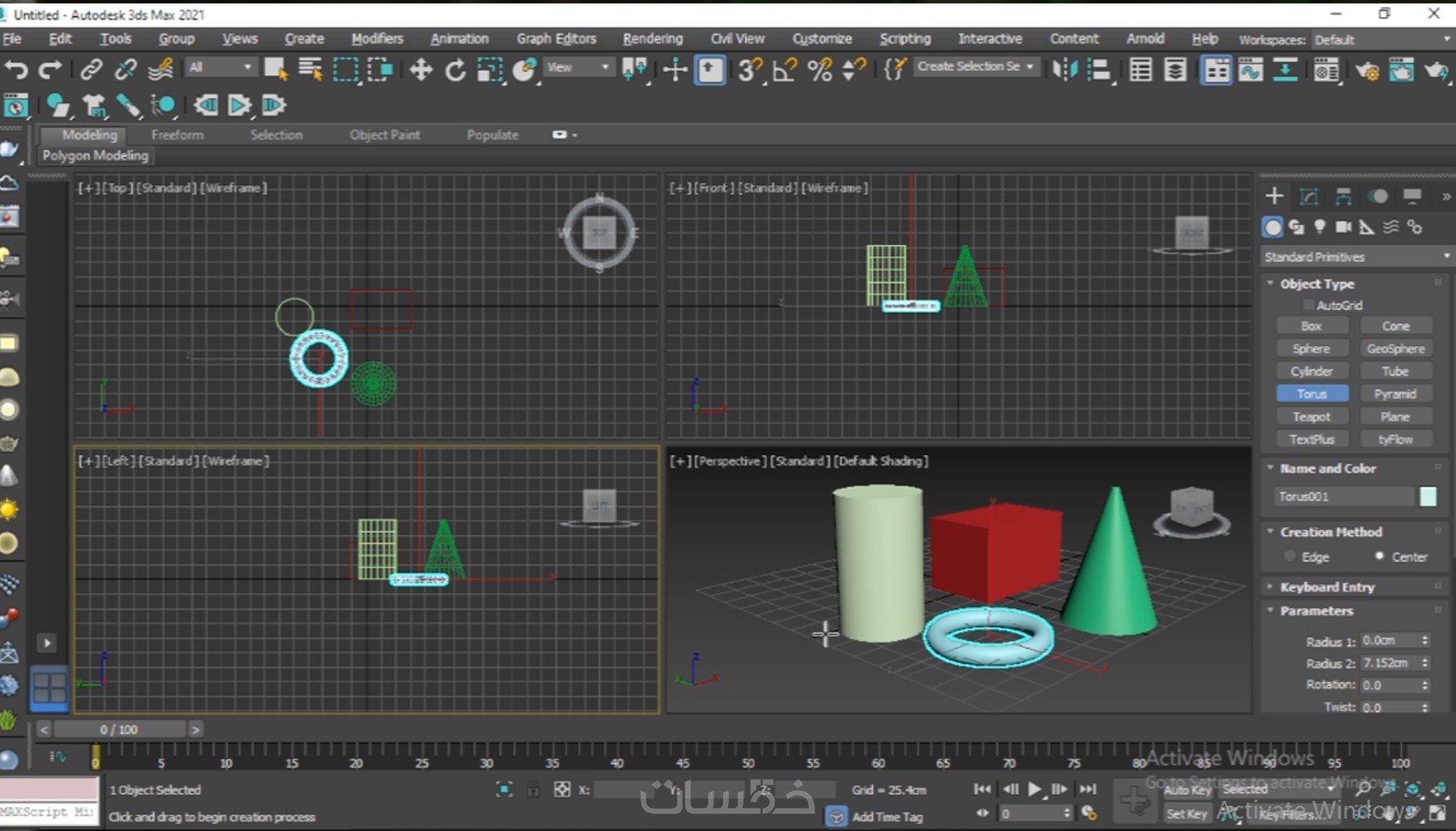
Task: Select the Edge creation method
Action: [1291, 556]
